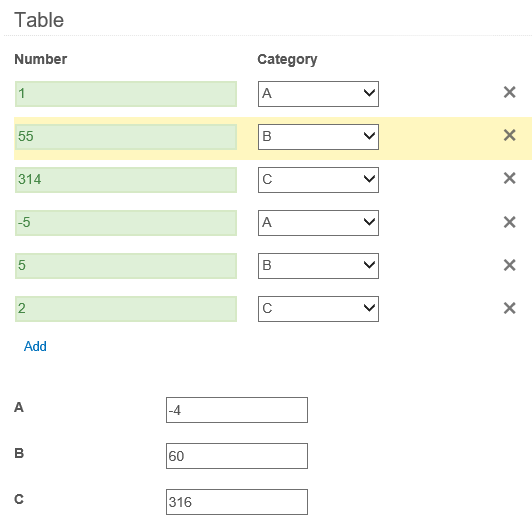This screenshot has height=524, width=532.
Task: Click the Add link below the table
Action: 35,347
